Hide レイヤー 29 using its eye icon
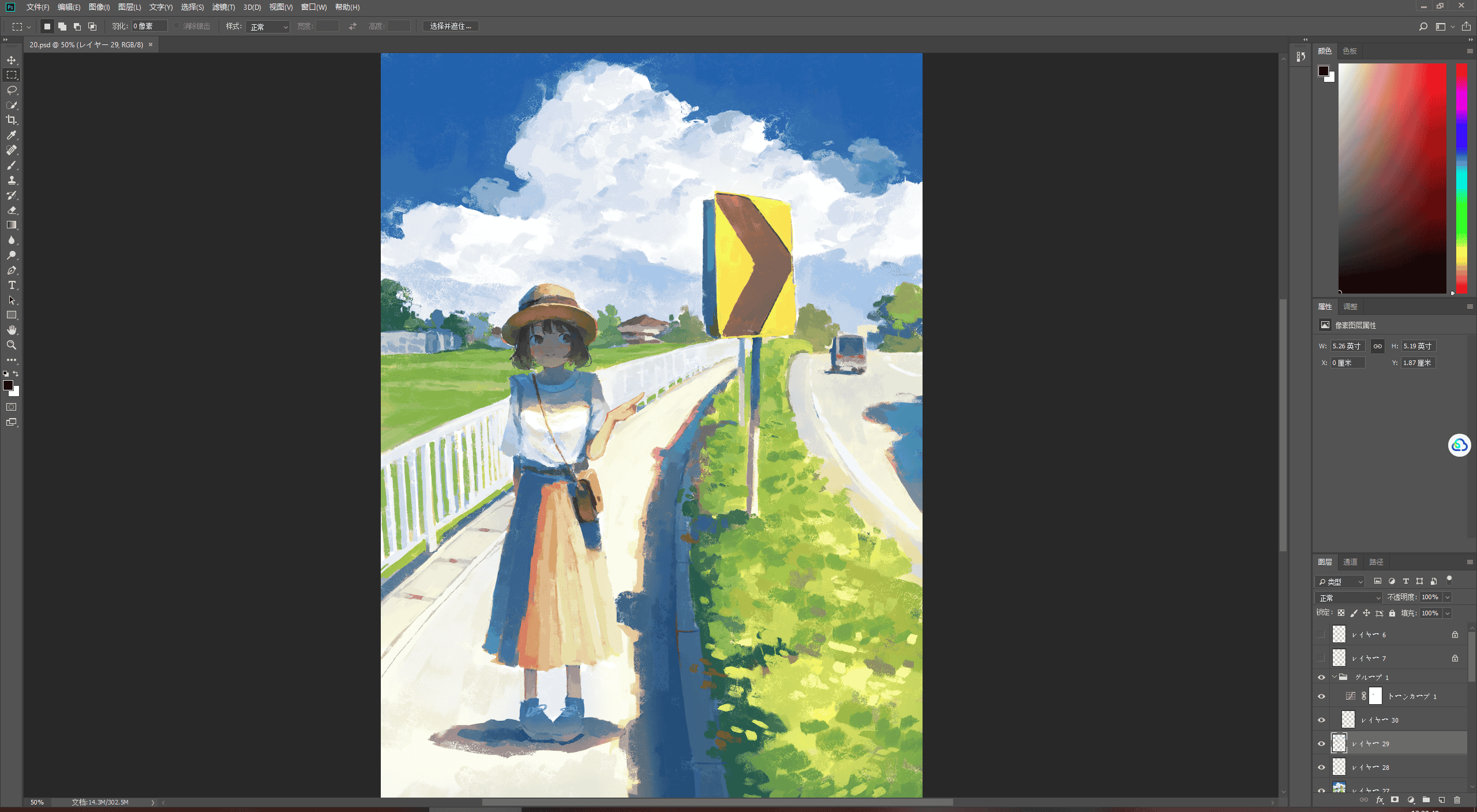The width and height of the screenshot is (1477, 812). 1321,743
